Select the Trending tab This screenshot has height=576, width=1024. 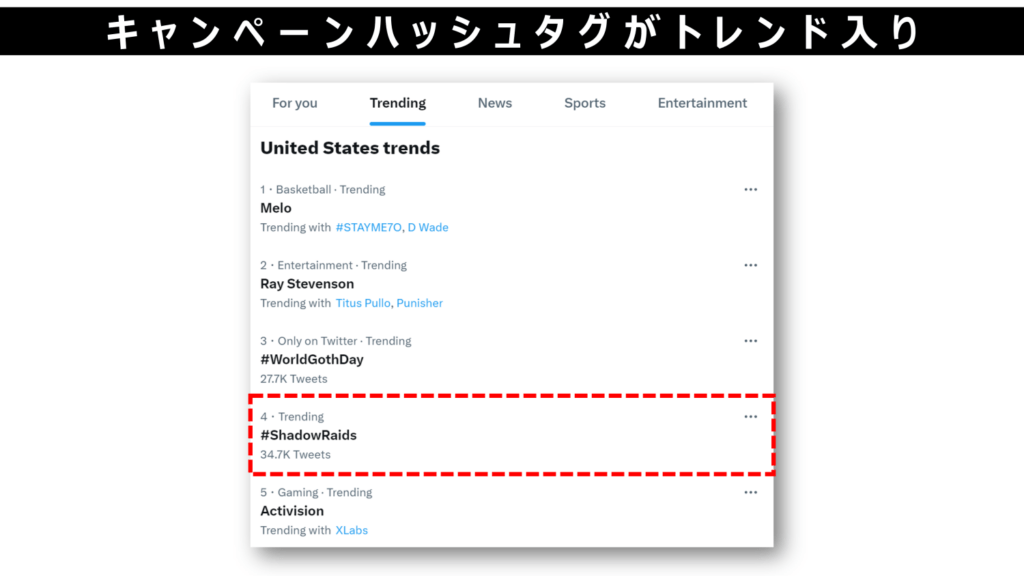[x=398, y=103]
